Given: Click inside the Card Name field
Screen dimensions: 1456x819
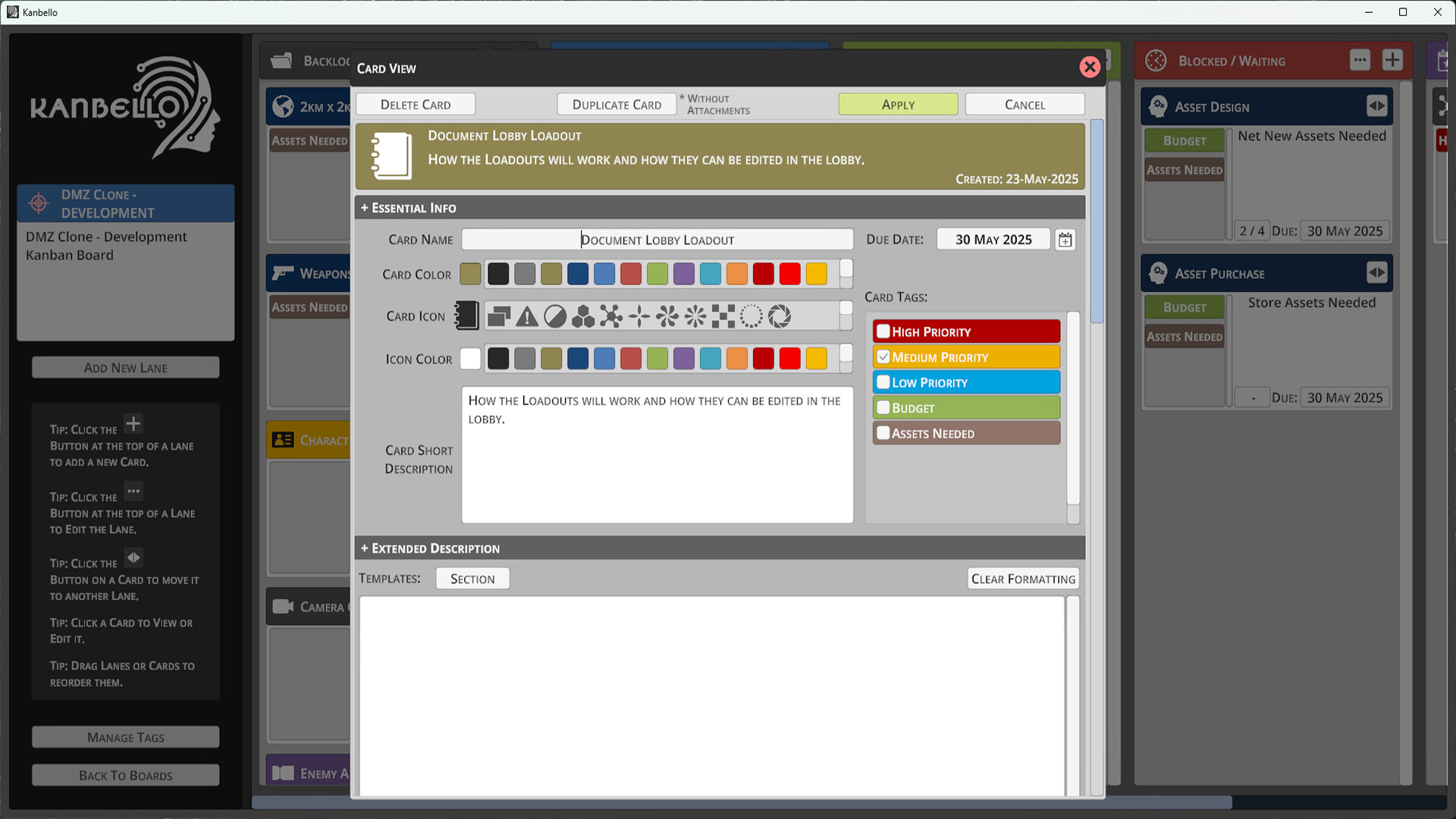Looking at the screenshot, I should [657, 239].
